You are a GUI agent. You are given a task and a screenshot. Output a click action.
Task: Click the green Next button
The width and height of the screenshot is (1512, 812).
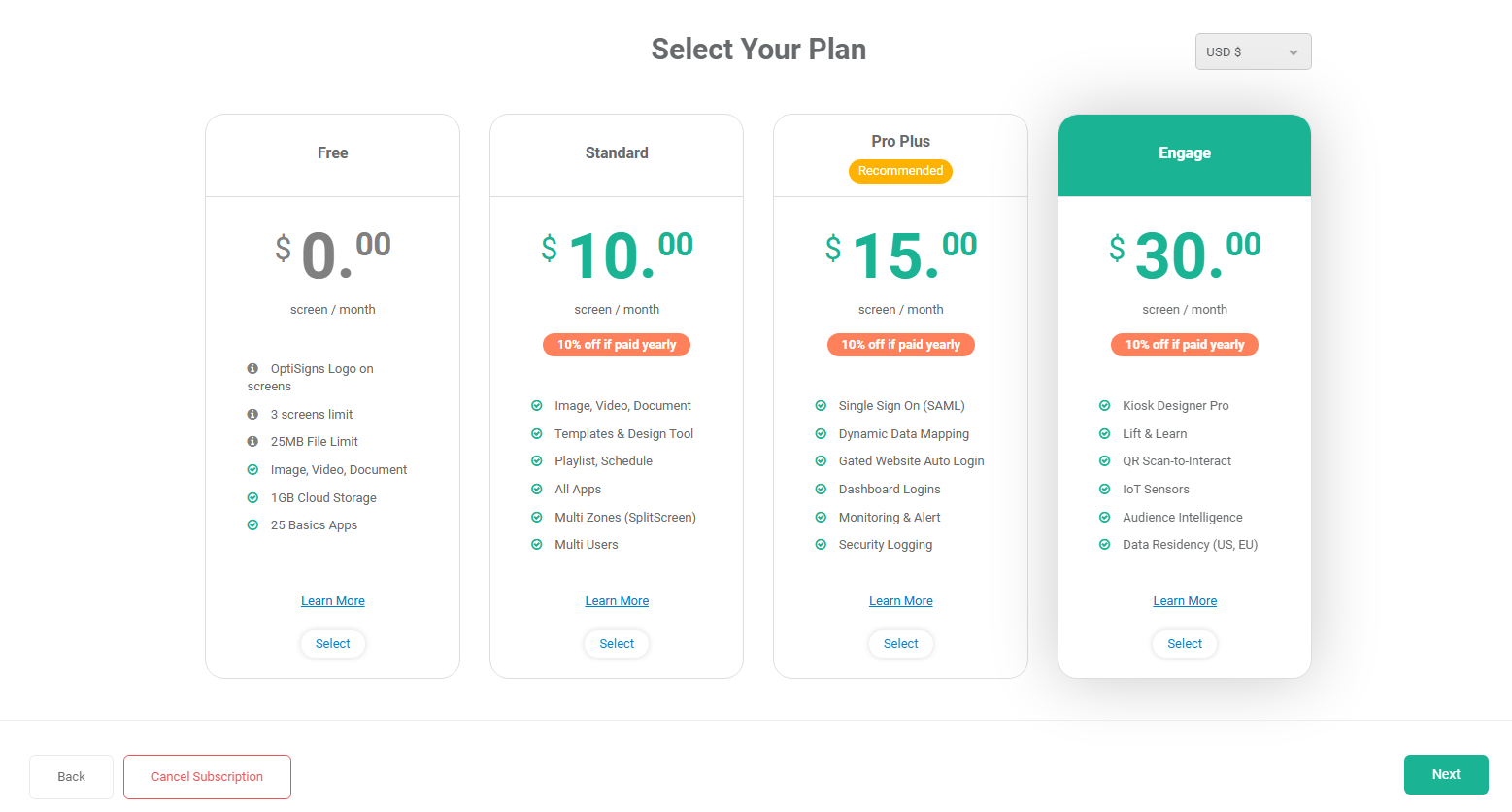pyautogui.click(x=1446, y=774)
